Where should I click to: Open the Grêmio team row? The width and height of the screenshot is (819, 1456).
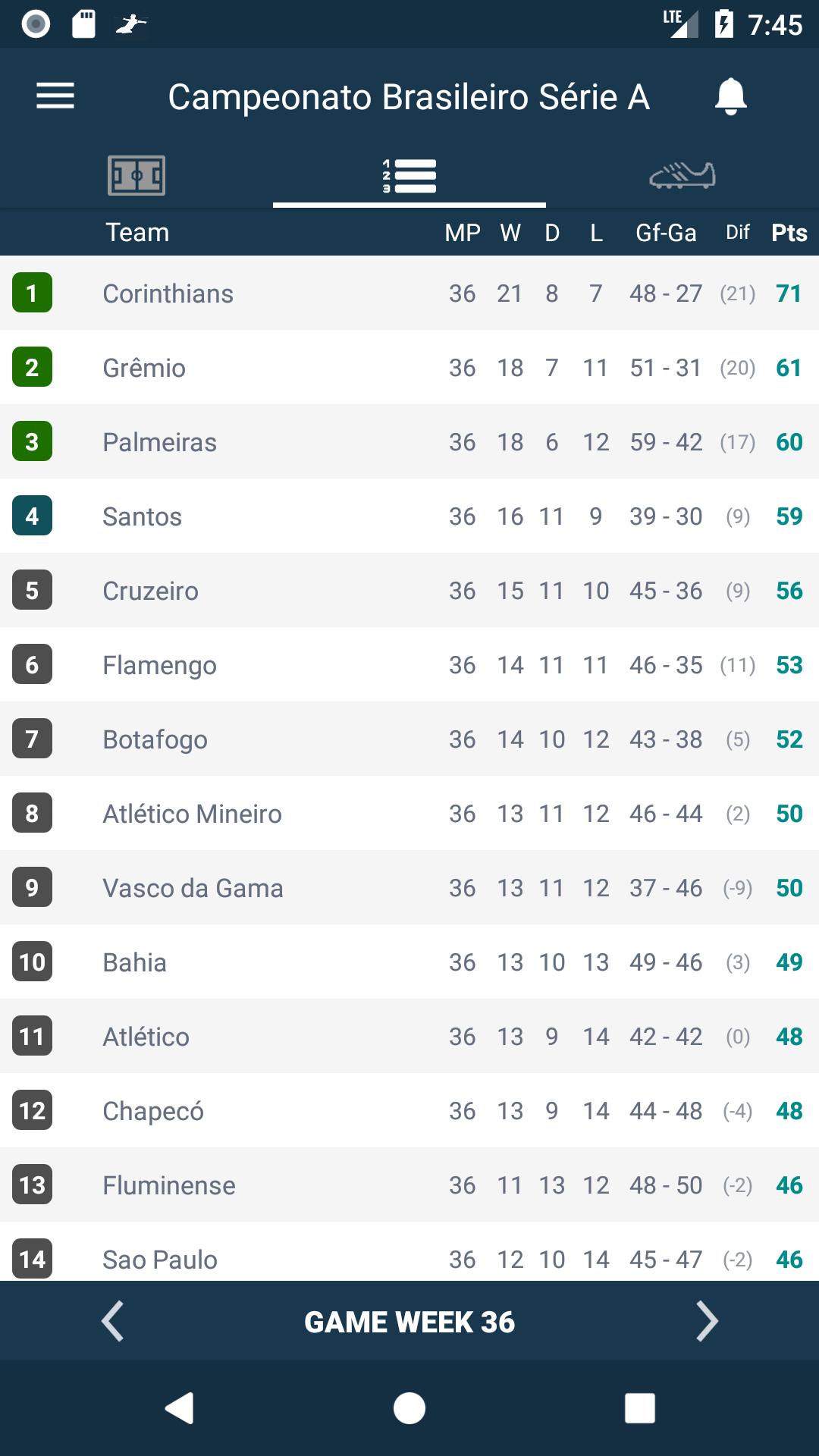[x=409, y=368]
